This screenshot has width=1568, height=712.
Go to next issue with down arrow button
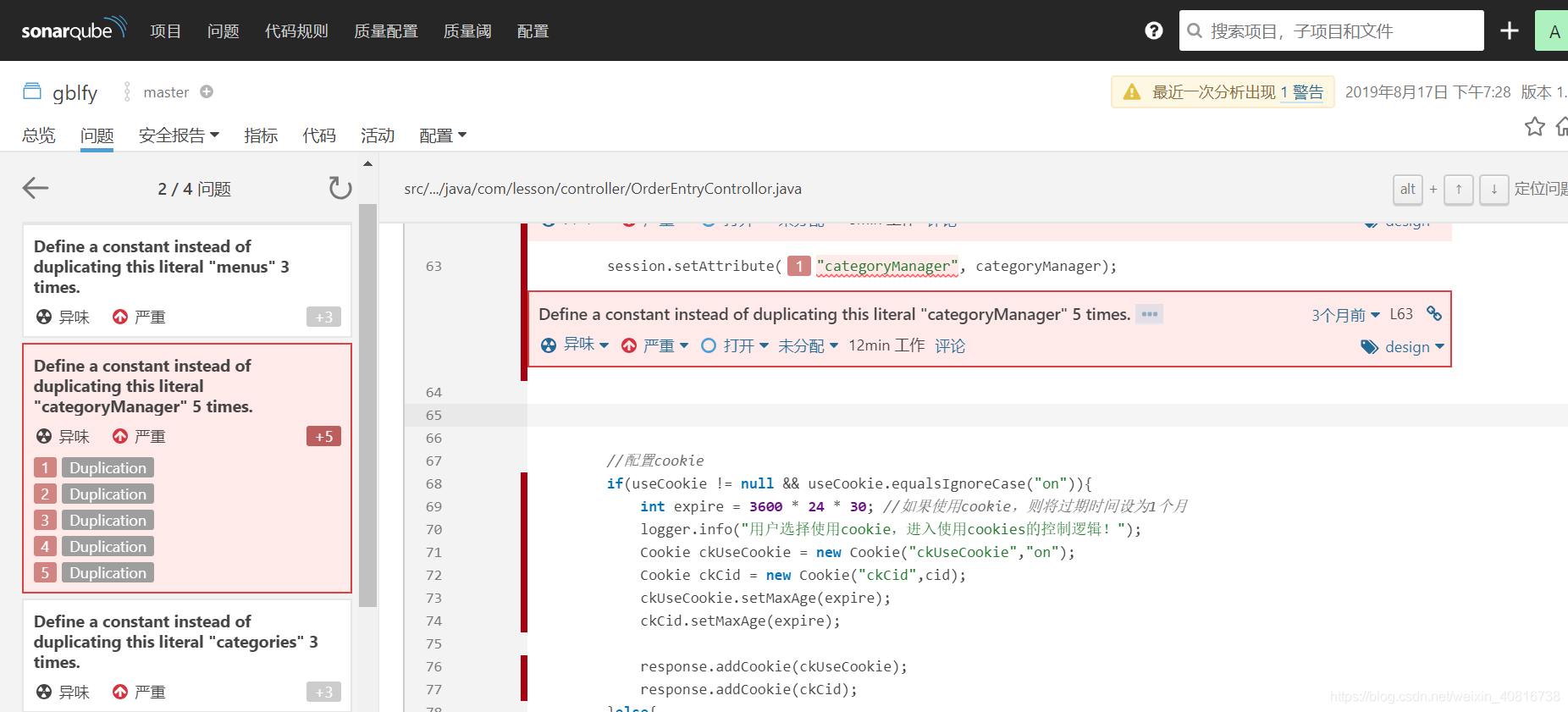(x=1493, y=189)
